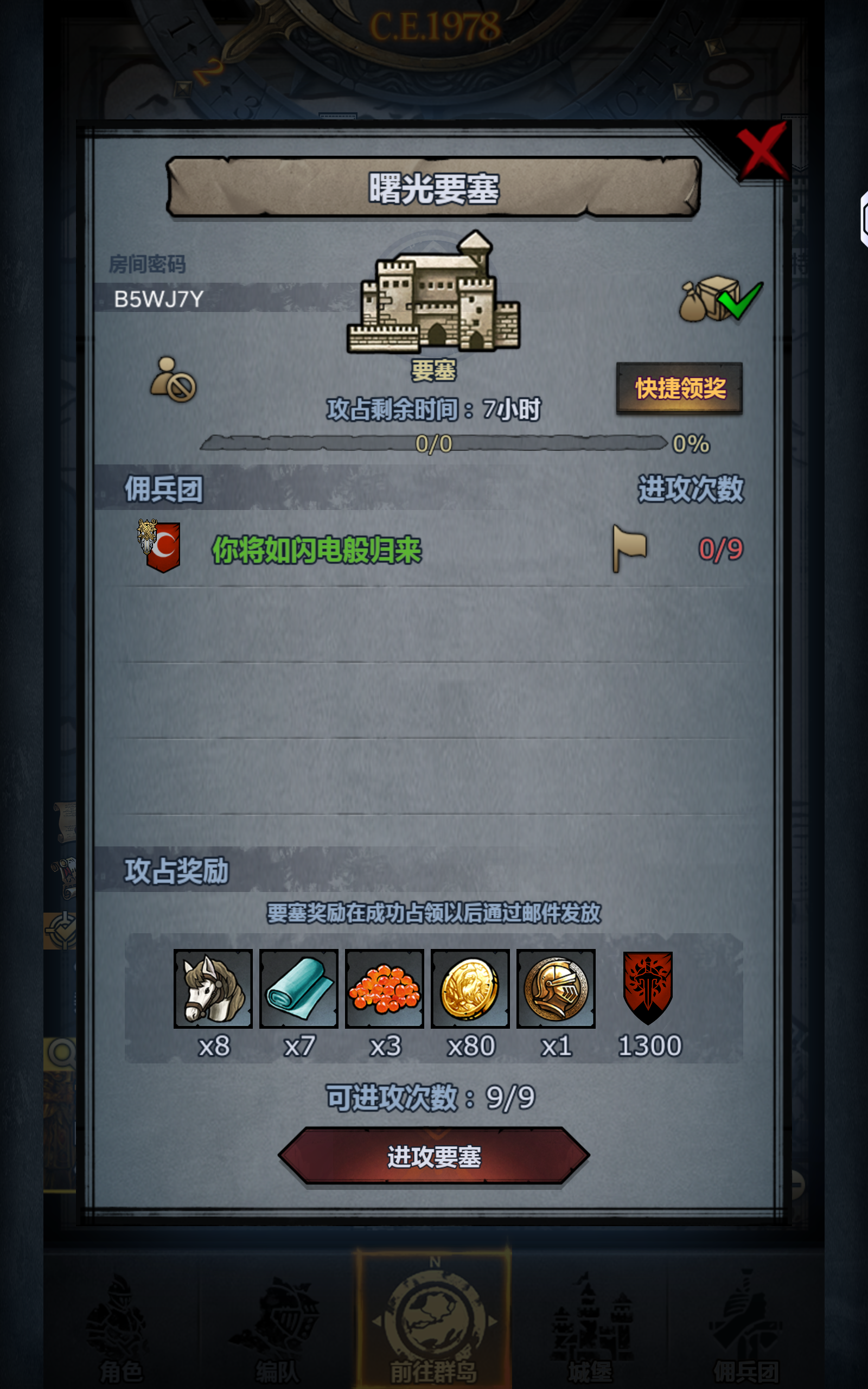868x1389 pixels.
Task: Select the teal cloth roll reward
Action: point(298,988)
